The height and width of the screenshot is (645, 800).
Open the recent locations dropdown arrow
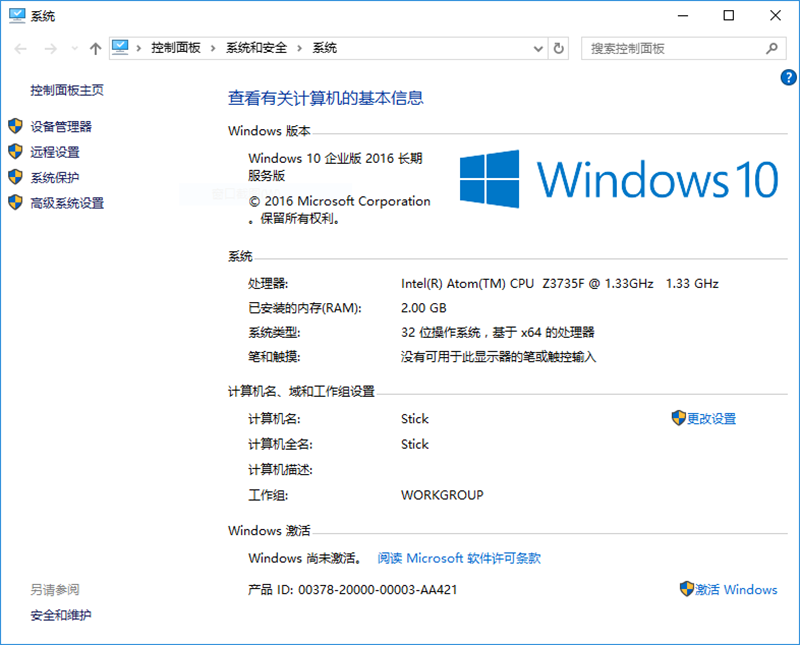(x=74, y=49)
